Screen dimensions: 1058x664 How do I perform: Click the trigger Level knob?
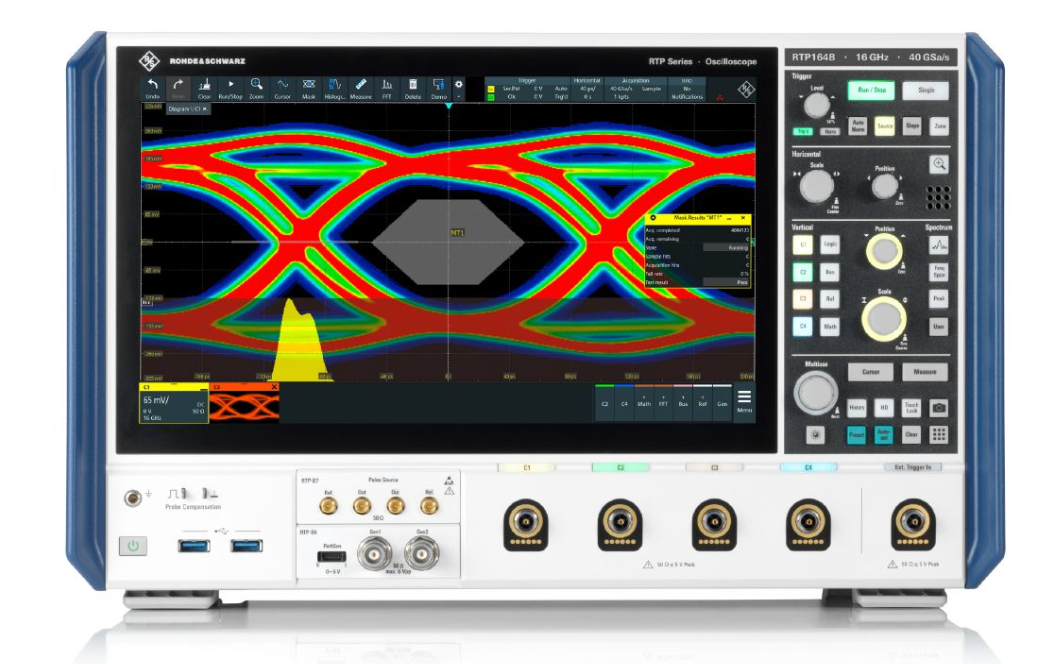coord(817,106)
